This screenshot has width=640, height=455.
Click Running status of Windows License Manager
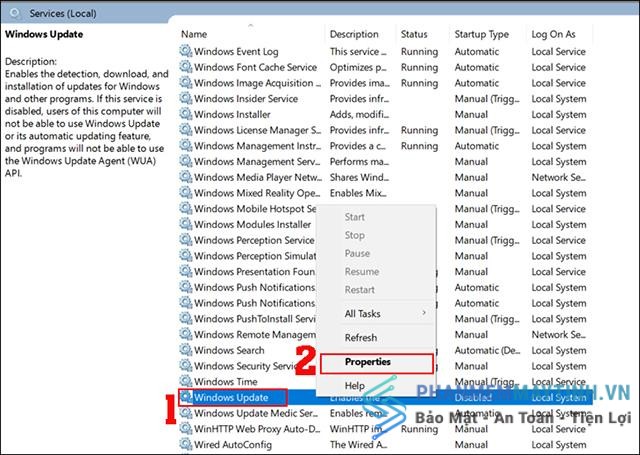click(x=419, y=130)
